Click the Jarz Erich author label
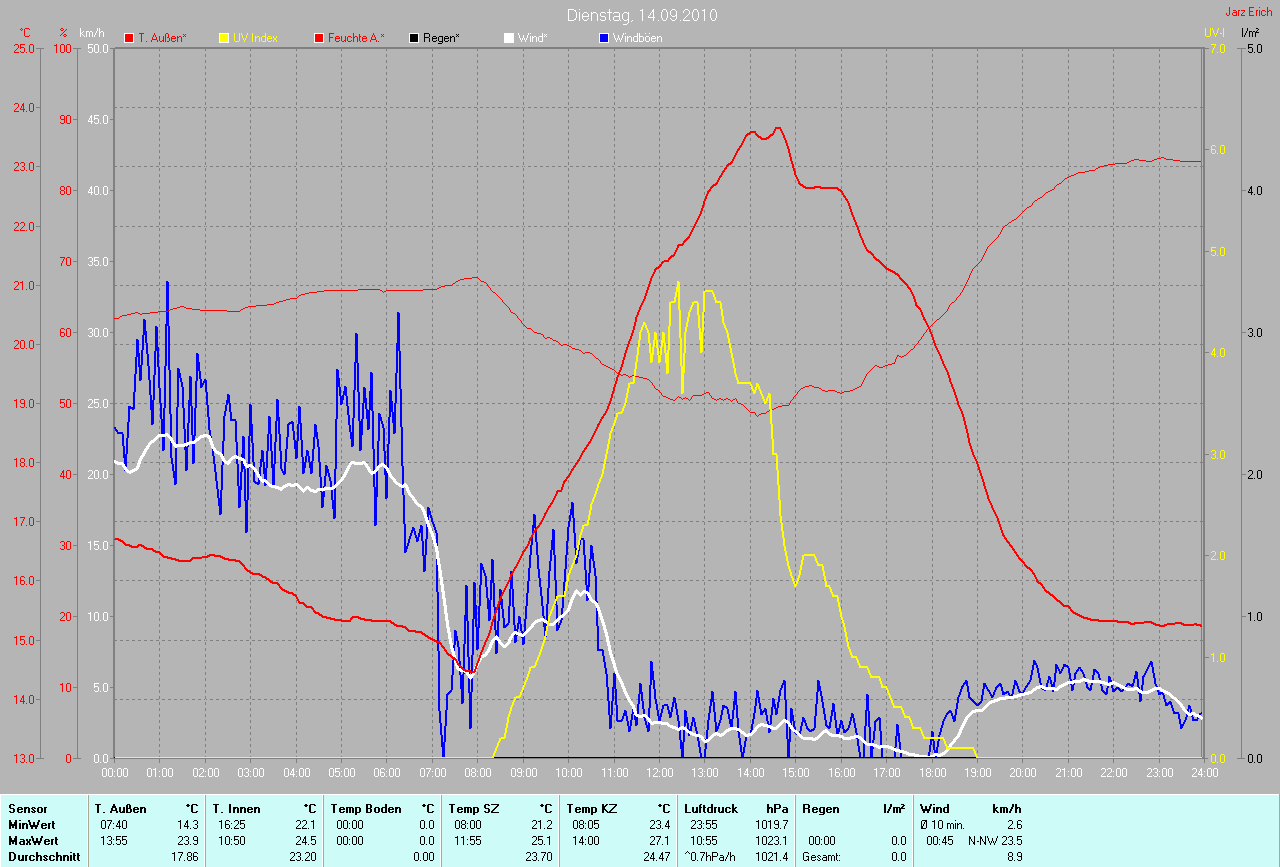The image size is (1280, 867). [x=1248, y=12]
